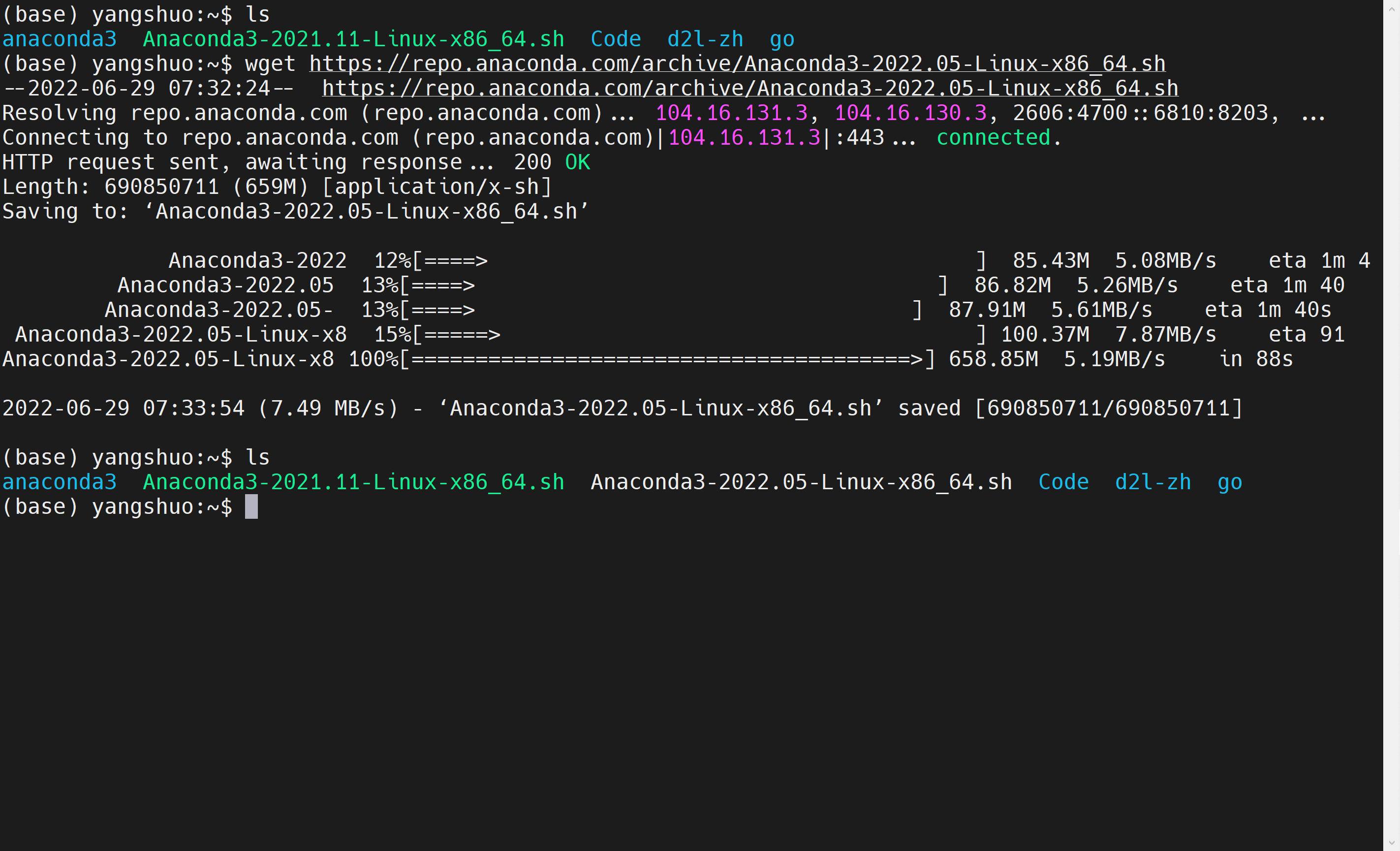Click the green Anaconda3-2021.11 file in first listing
The width and height of the screenshot is (1400, 851).
click(353, 39)
